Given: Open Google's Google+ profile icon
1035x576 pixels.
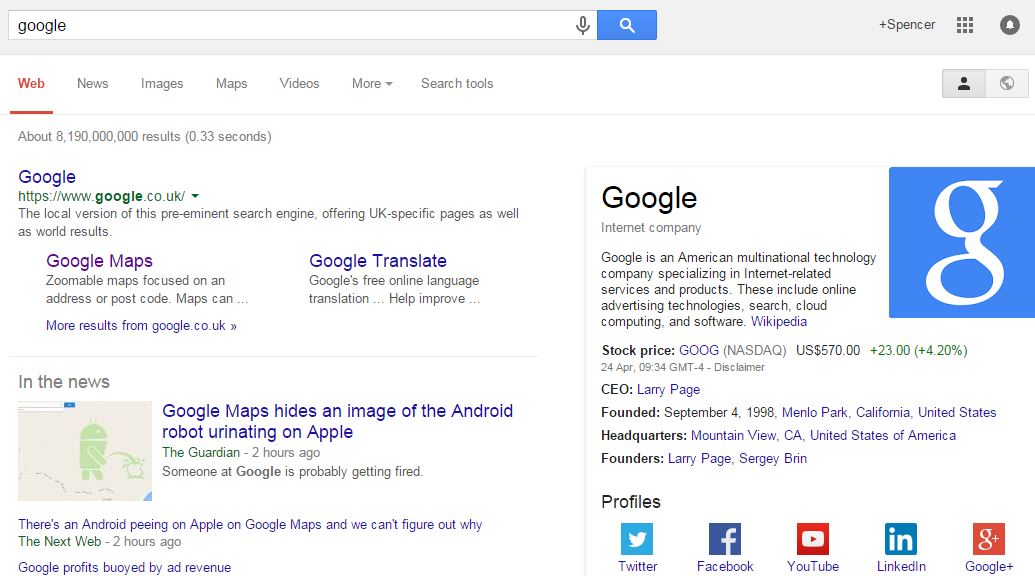Looking at the screenshot, I should click(988, 540).
